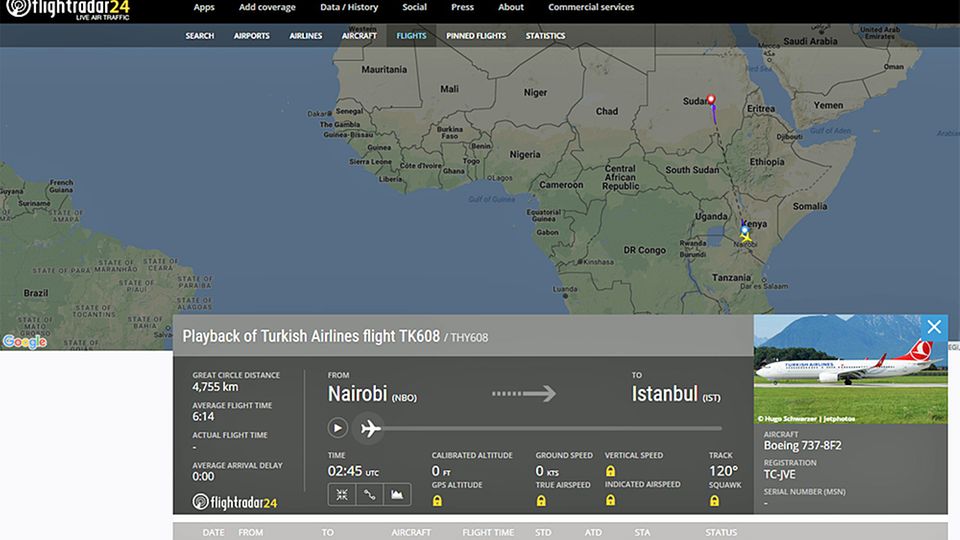The image size is (960, 540).
Task: Click the lock icon under GPS Altitude
Action: tap(438, 500)
